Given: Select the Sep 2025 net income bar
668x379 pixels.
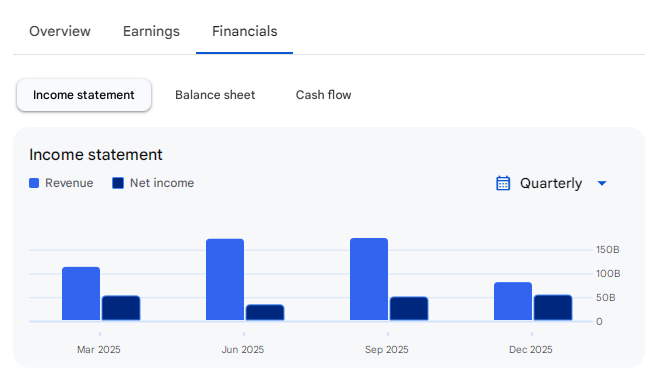Looking at the screenshot, I should [409, 308].
